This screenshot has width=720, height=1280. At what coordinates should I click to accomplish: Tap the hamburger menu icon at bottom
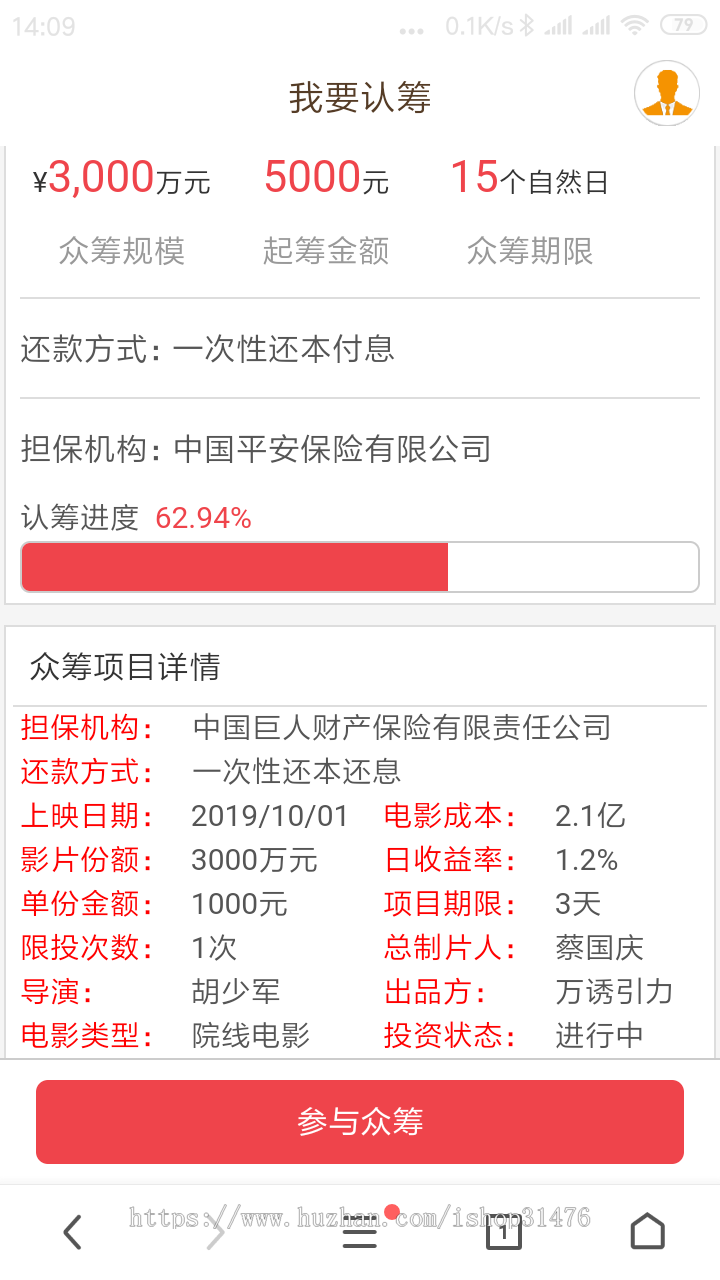pyautogui.click(x=360, y=1232)
